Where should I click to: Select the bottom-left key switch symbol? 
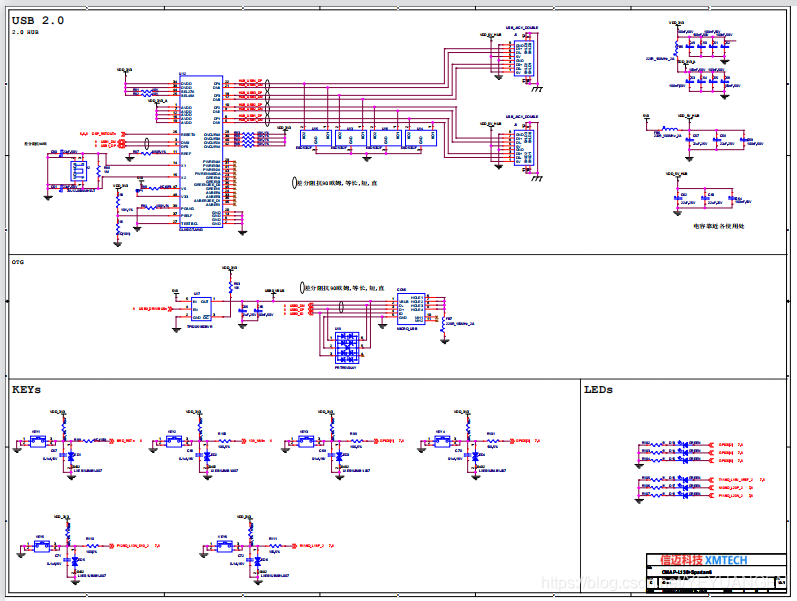tap(40, 546)
